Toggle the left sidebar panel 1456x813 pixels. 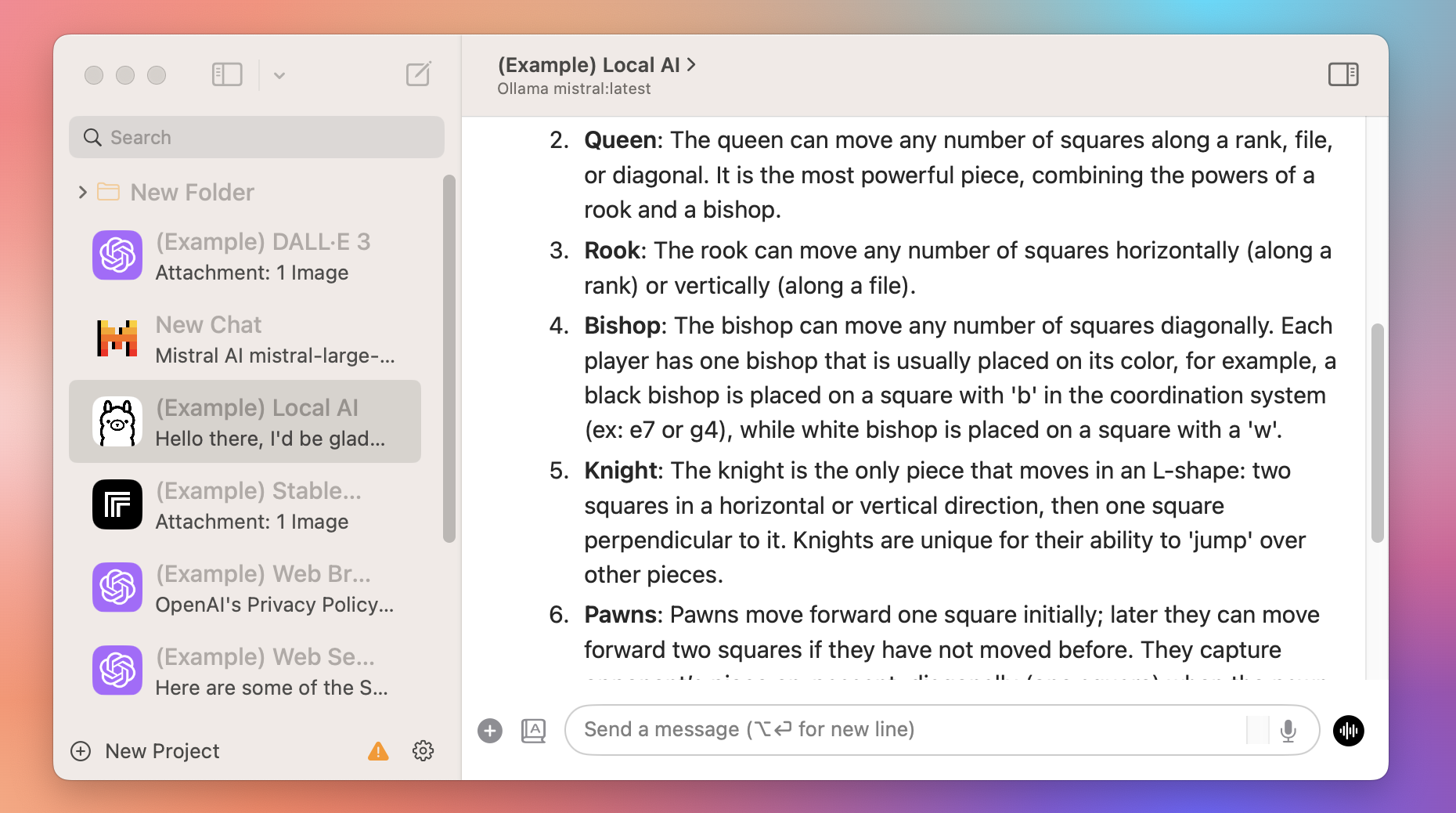[x=227, y=74]
